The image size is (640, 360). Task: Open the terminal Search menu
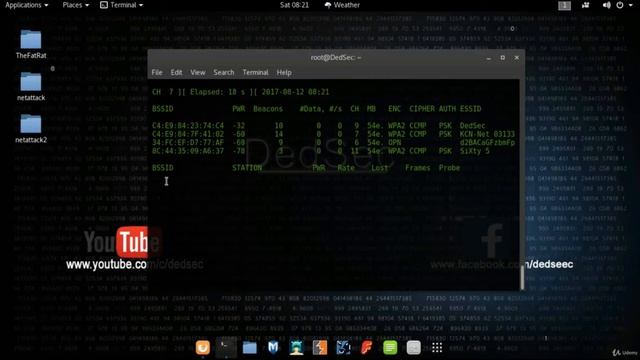(x=224, y=72)
